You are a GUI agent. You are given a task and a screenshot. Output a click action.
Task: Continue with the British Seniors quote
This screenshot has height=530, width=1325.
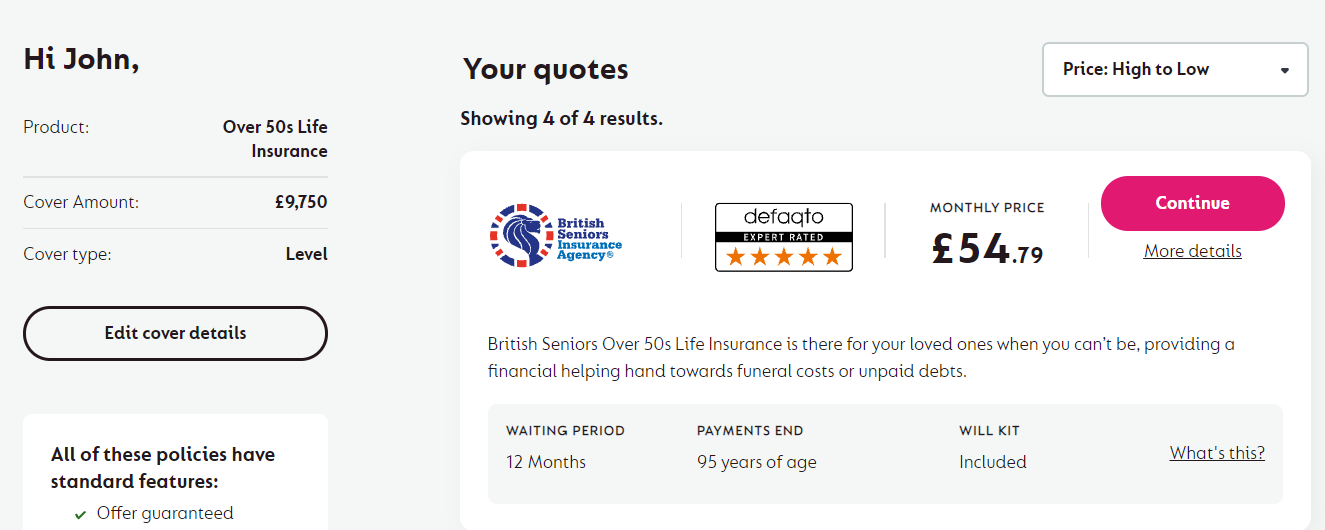click(x=1192, y=203)
